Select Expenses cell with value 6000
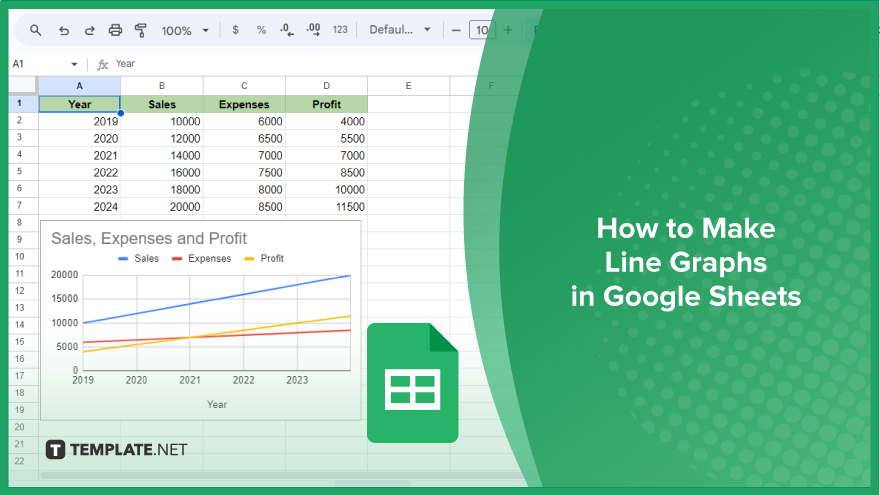 coord(244,121)
